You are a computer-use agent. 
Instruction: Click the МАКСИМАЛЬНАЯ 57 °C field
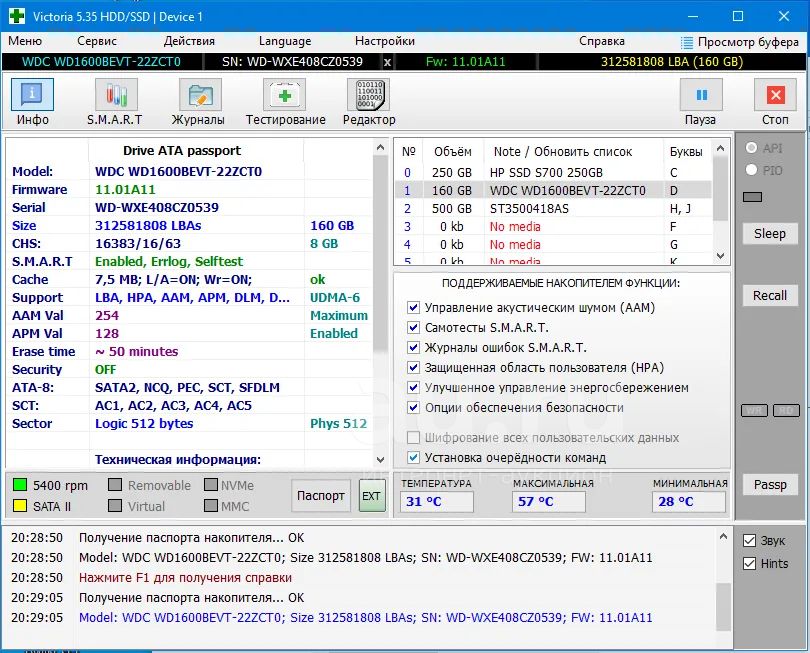click(x=549, y=502)
